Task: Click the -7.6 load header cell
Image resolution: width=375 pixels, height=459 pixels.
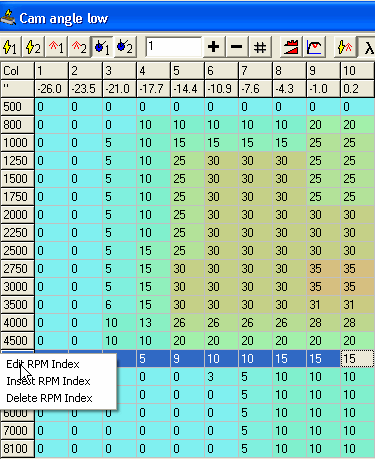Action: (255, 89)
